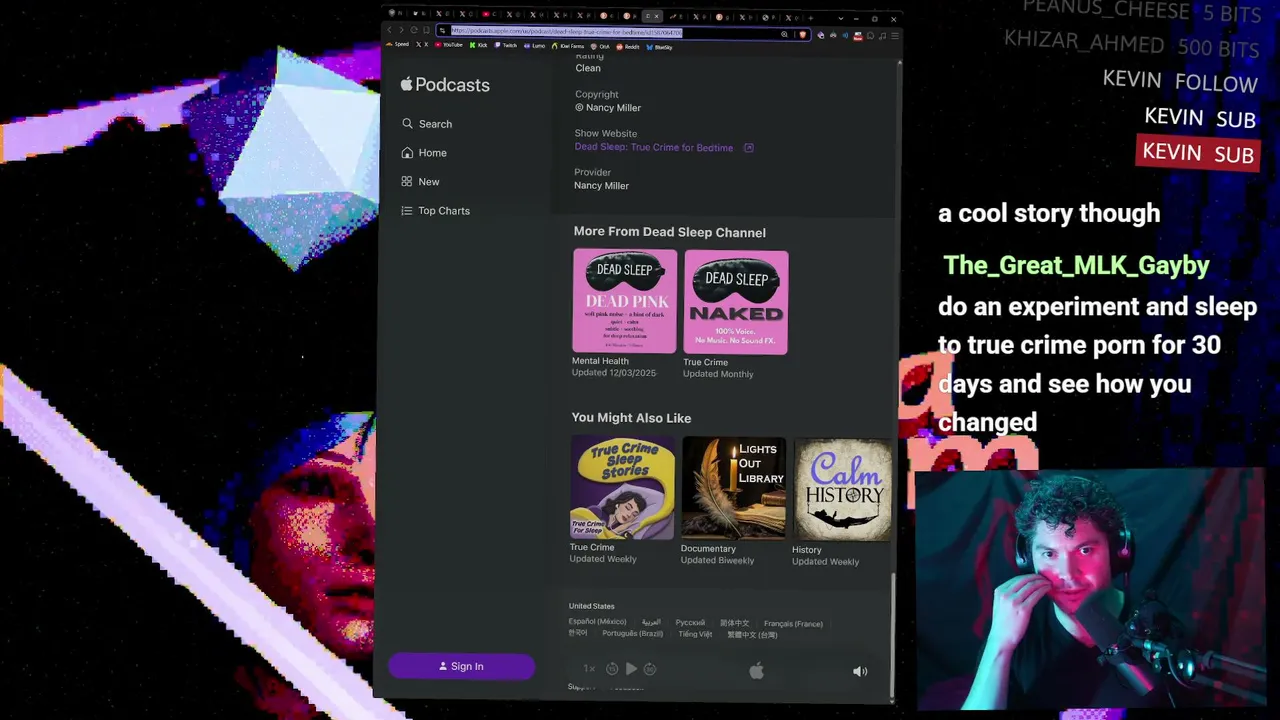Open the Dead Sleep Dead Pink podcast artwork
The height and width of the screenshot is (720, 1280).
[625, 301]
